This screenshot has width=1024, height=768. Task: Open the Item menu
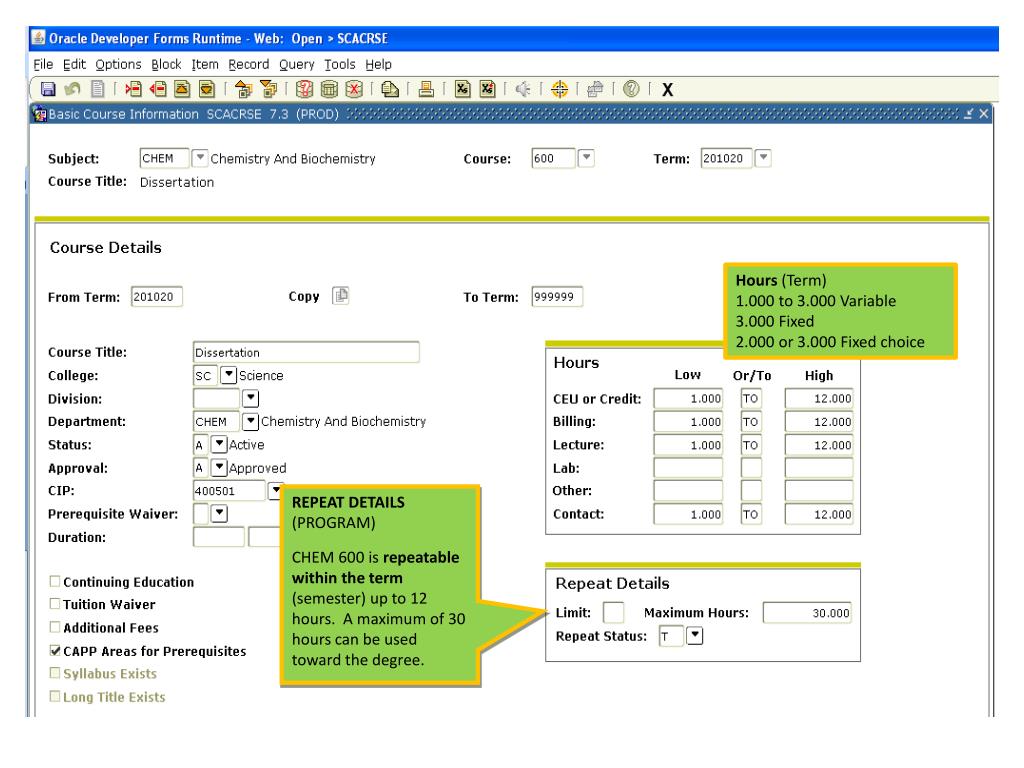(x=205, y=64)
